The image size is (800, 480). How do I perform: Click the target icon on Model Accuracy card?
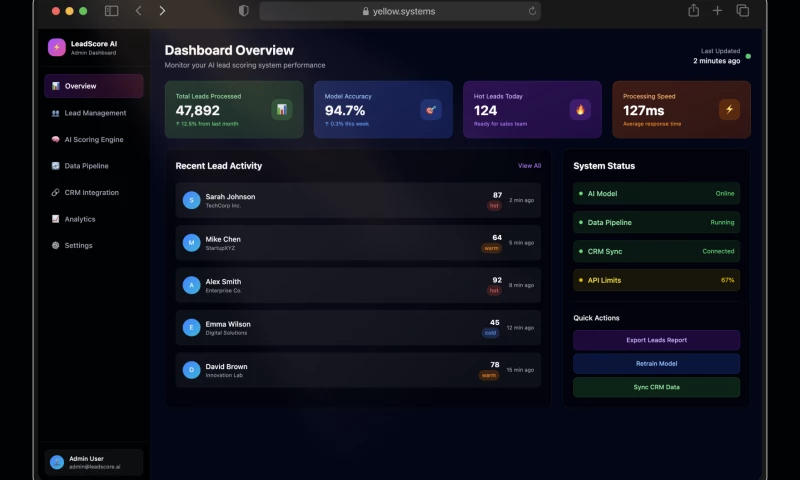[x=431, y=110]
